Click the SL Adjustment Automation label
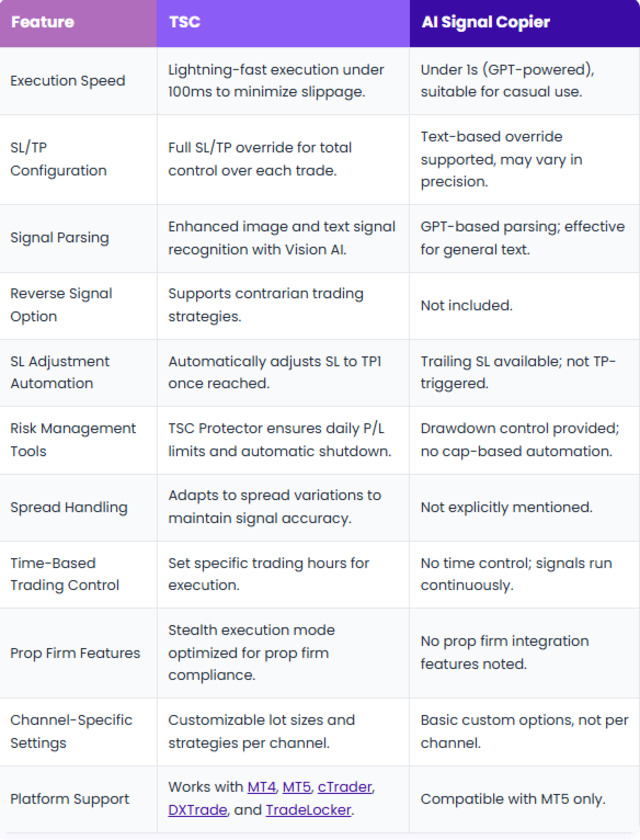 coord(59,372)
